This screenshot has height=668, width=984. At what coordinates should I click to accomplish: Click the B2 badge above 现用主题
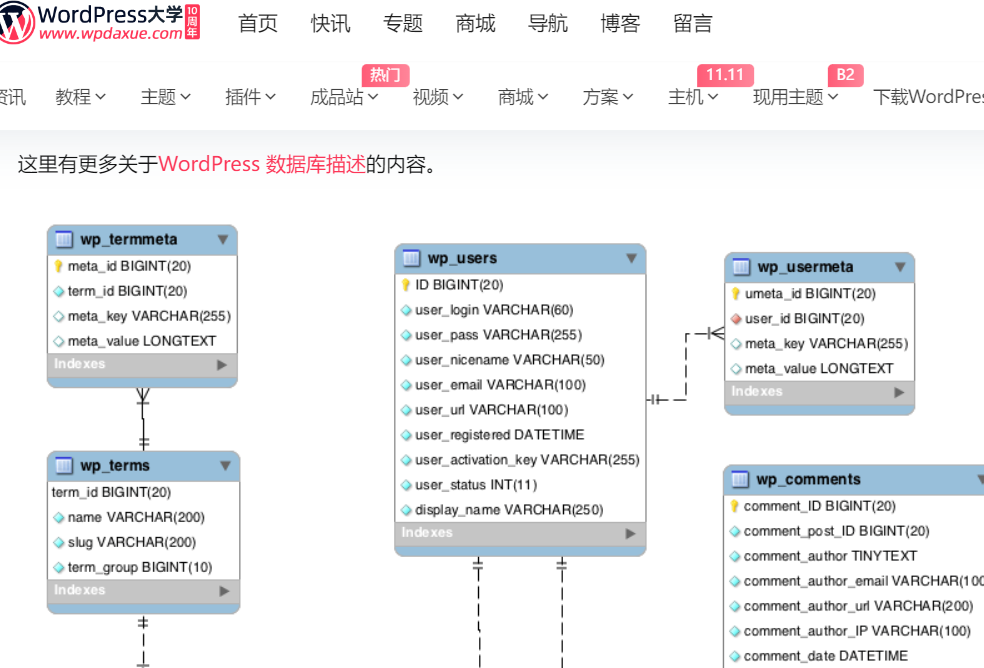pos(845,75)
